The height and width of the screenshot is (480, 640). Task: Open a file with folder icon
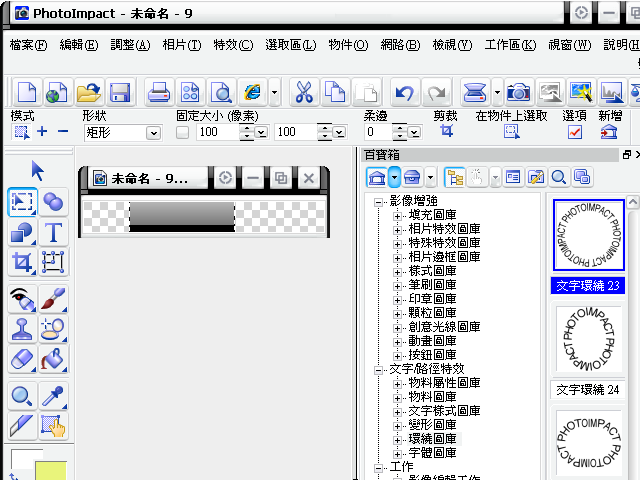[x=89, y=91]
